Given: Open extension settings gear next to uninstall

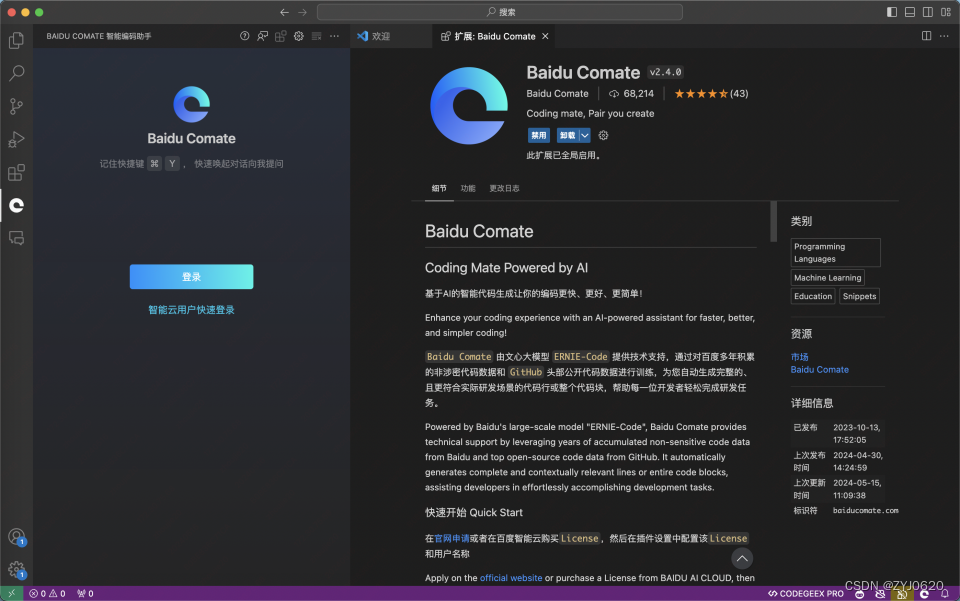Looking at the screenshot, I should pyautogui.click(x=603, y=135).
